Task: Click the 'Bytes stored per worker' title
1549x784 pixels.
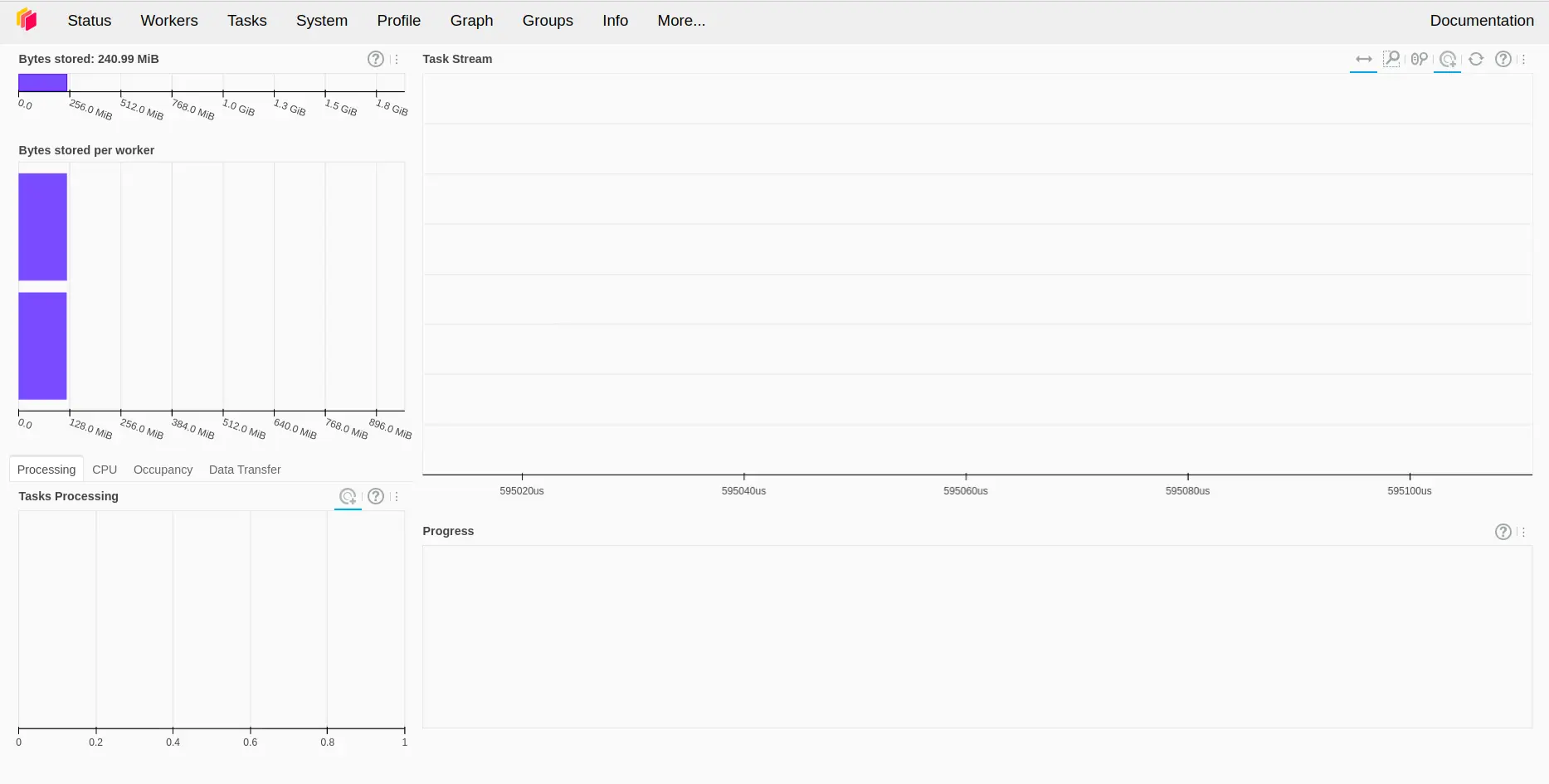Action: coord(86,150)
